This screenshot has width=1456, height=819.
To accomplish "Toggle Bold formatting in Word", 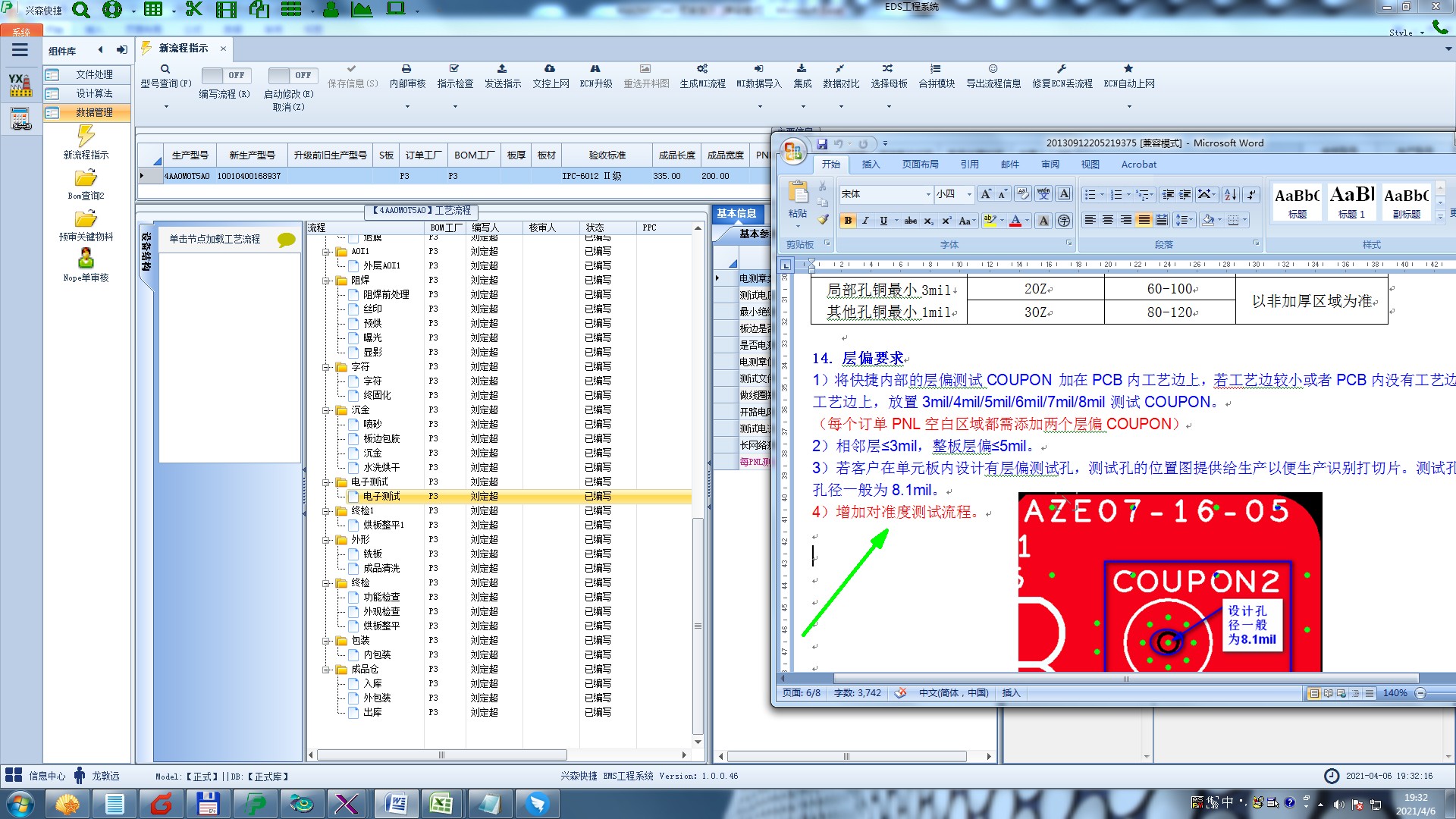I will click(848, 221).
